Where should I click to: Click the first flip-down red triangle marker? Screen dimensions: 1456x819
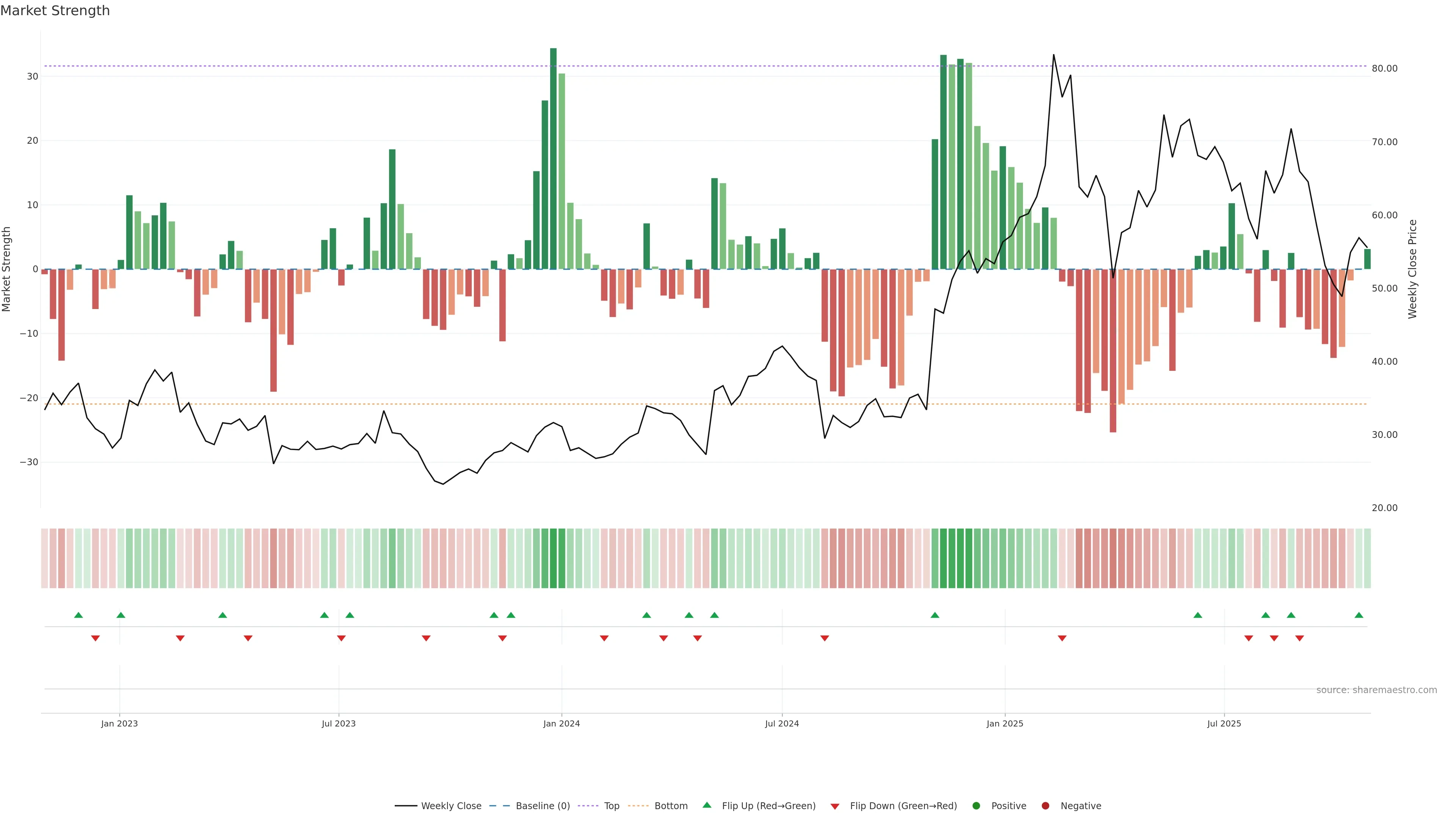[x=96, y=638]
